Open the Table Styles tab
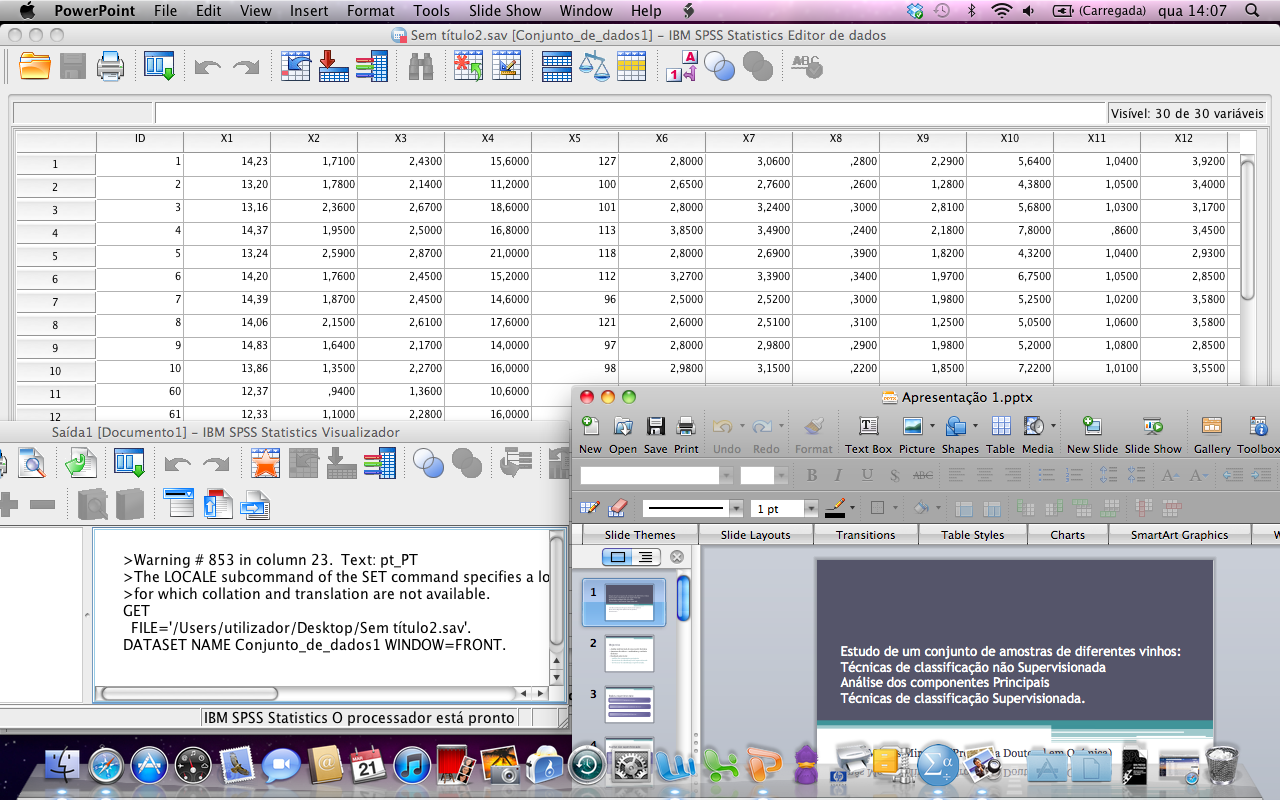Viewport: 1280px width, 800px height. tap(973, 535)
